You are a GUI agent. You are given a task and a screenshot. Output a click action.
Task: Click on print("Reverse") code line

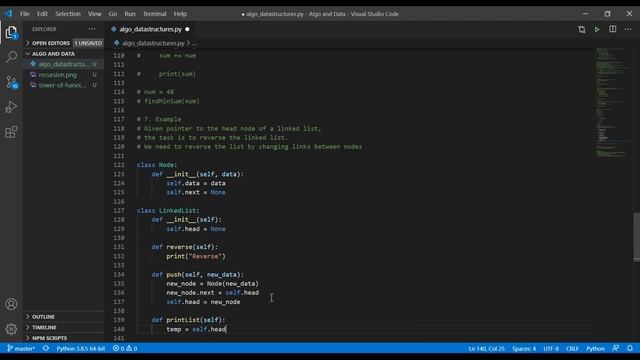point(196,256)
